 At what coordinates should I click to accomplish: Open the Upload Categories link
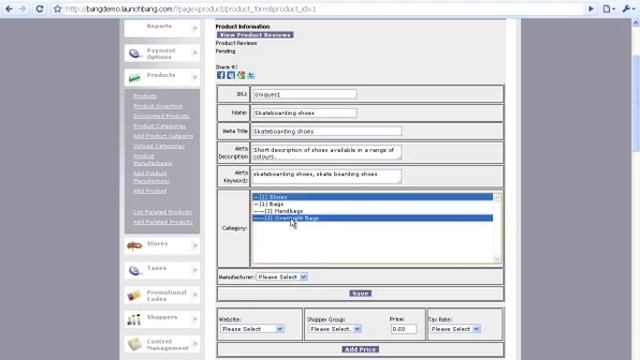pos(159,146)
